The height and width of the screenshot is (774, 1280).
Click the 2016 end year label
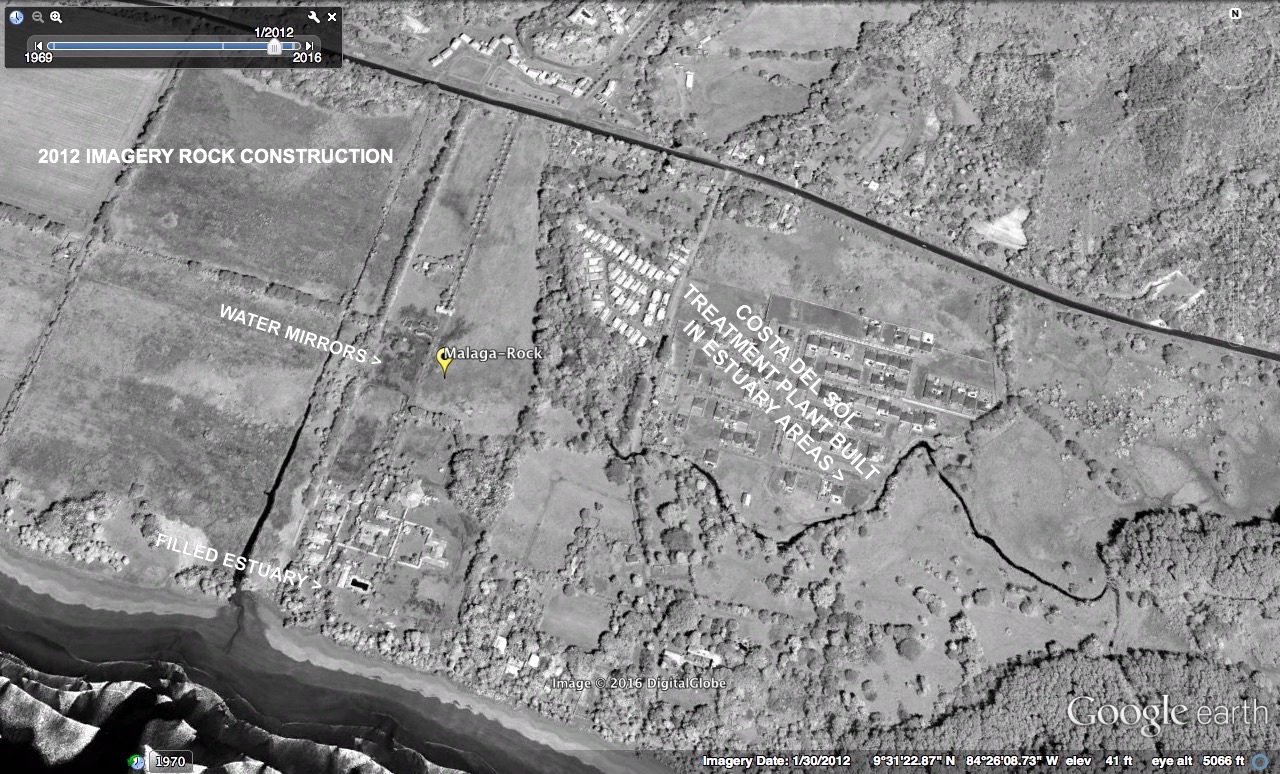tap(306, 59)
